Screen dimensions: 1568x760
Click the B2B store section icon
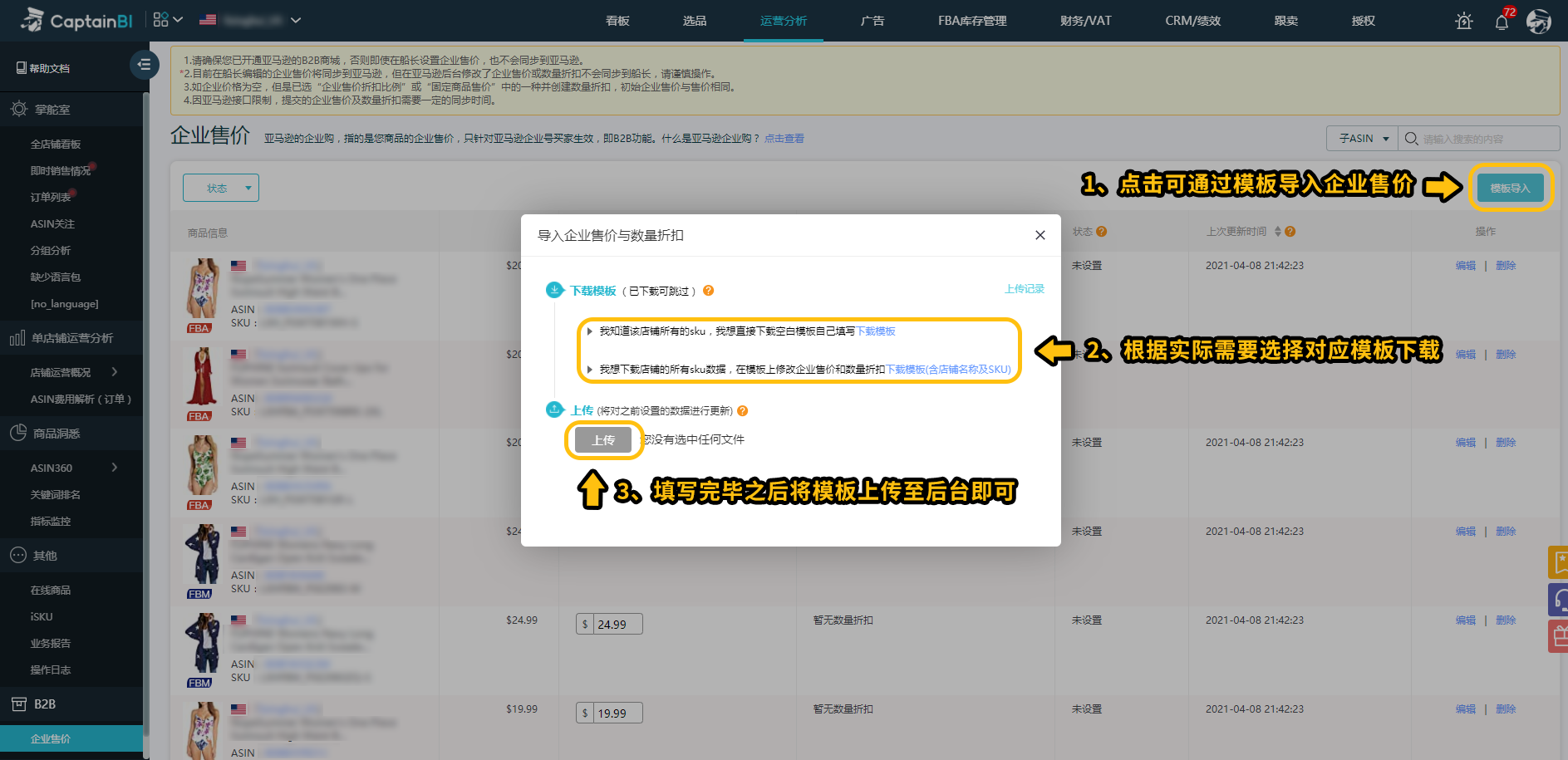(18, 704)
